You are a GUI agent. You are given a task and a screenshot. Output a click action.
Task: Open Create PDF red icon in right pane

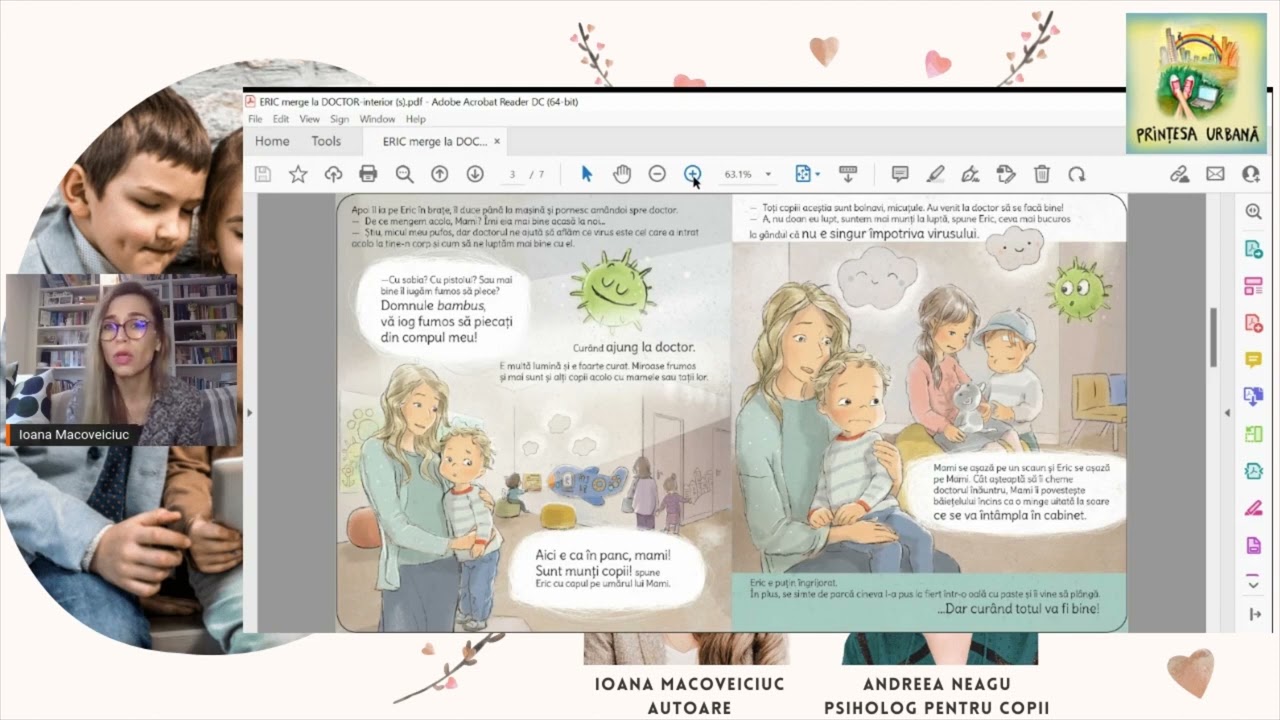point(1253,323)
